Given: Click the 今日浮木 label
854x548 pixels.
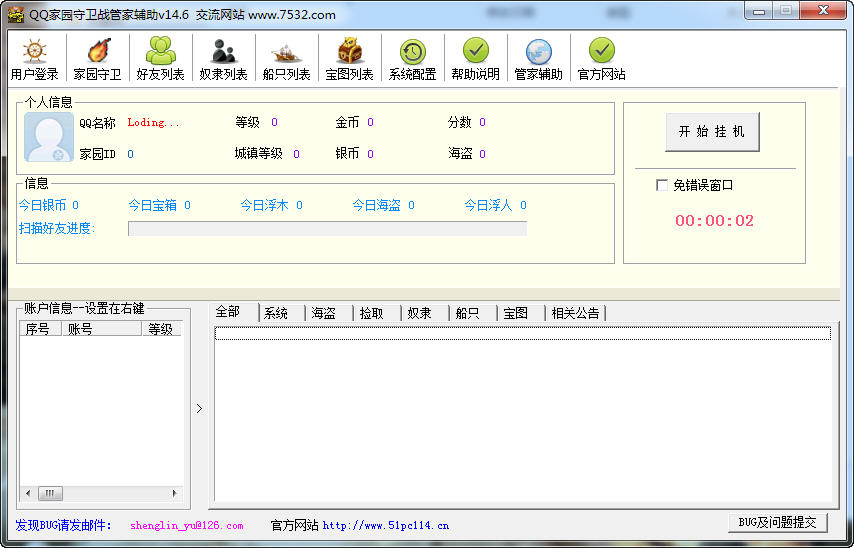Looking at the screenshot, I should (x=265, y=205).
